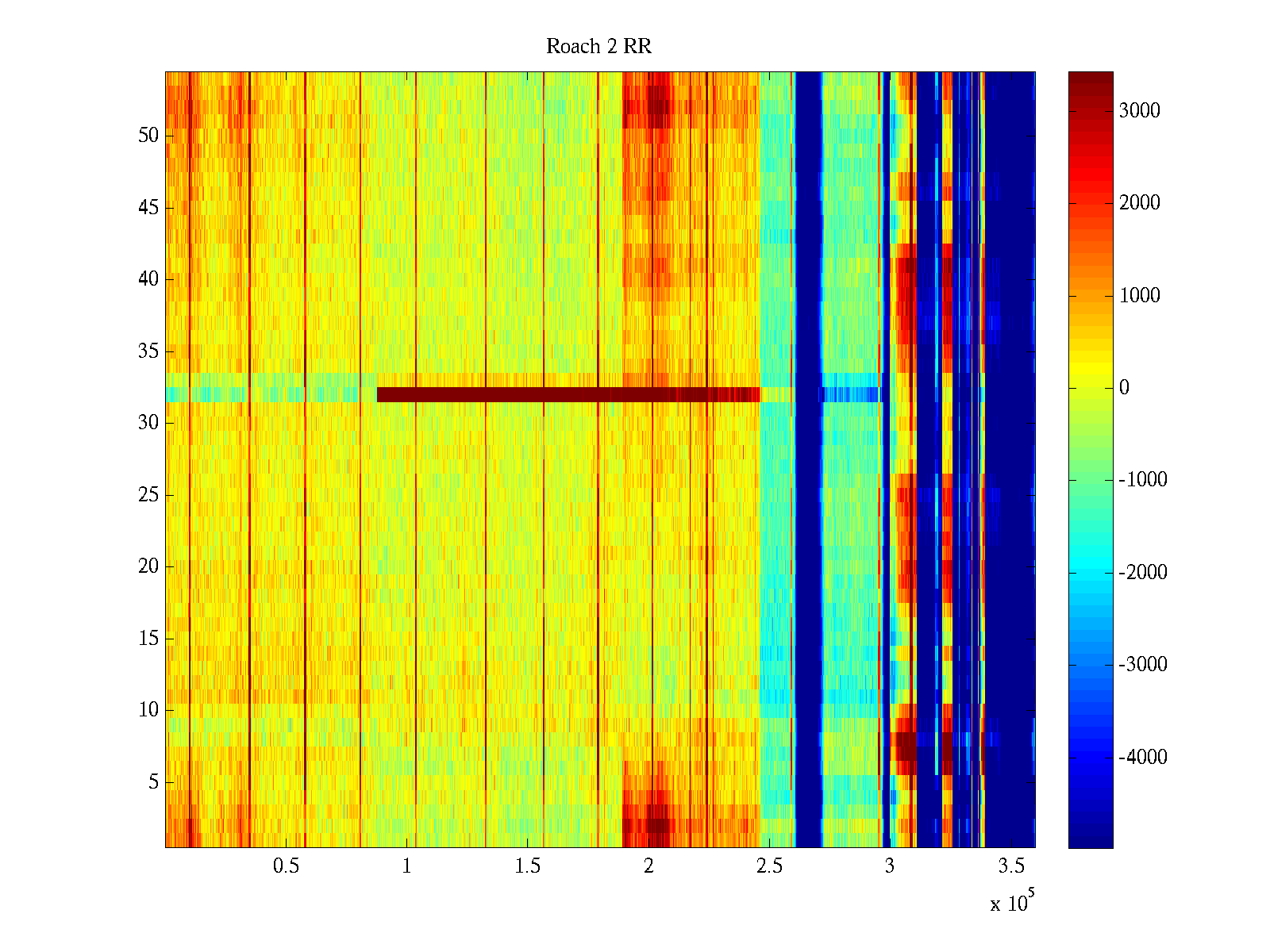Select the 3000 label on the colorbar

(1139, 111)
